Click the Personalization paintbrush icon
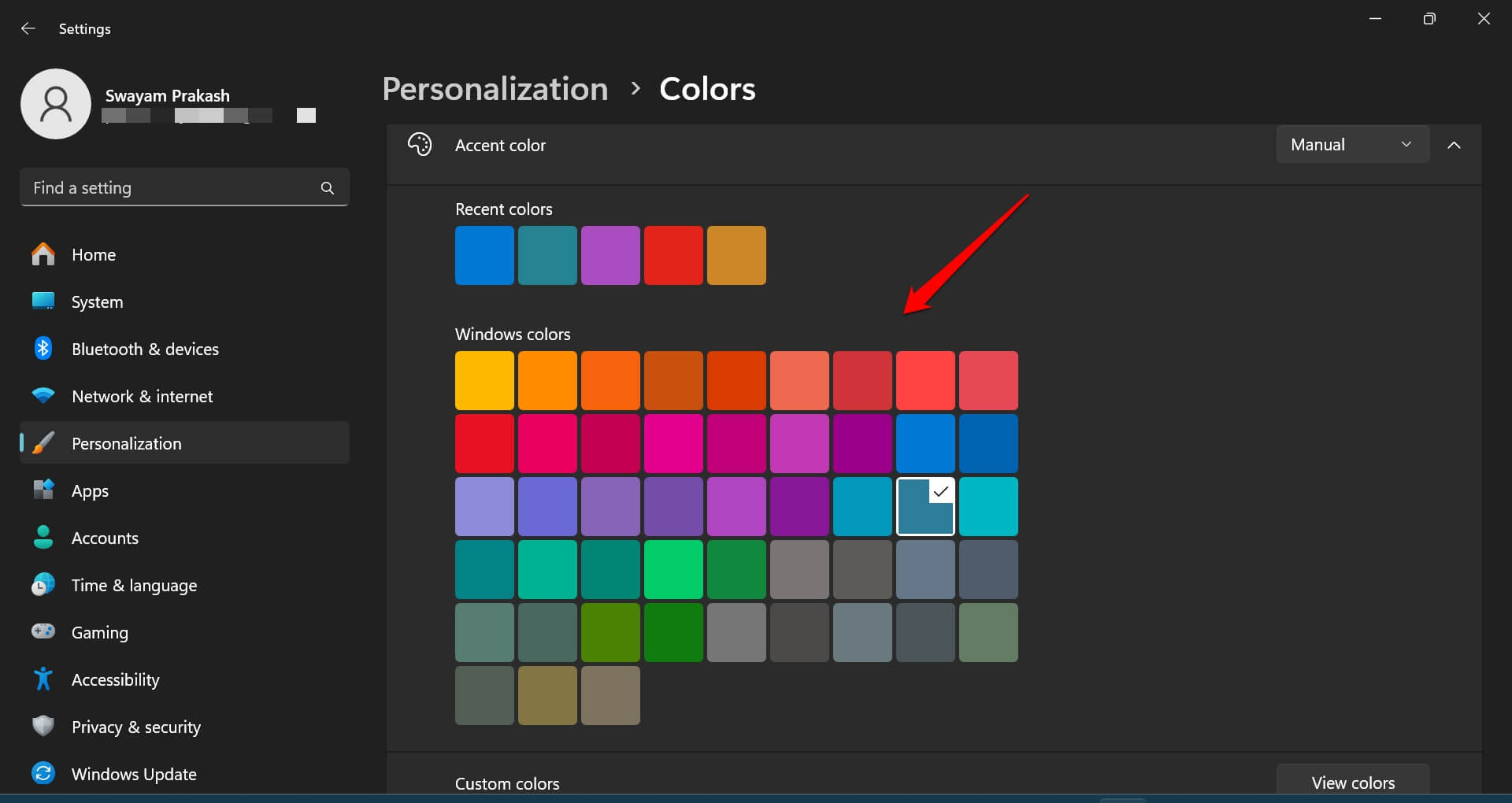The image size is (1512, 803). point(43,442)
